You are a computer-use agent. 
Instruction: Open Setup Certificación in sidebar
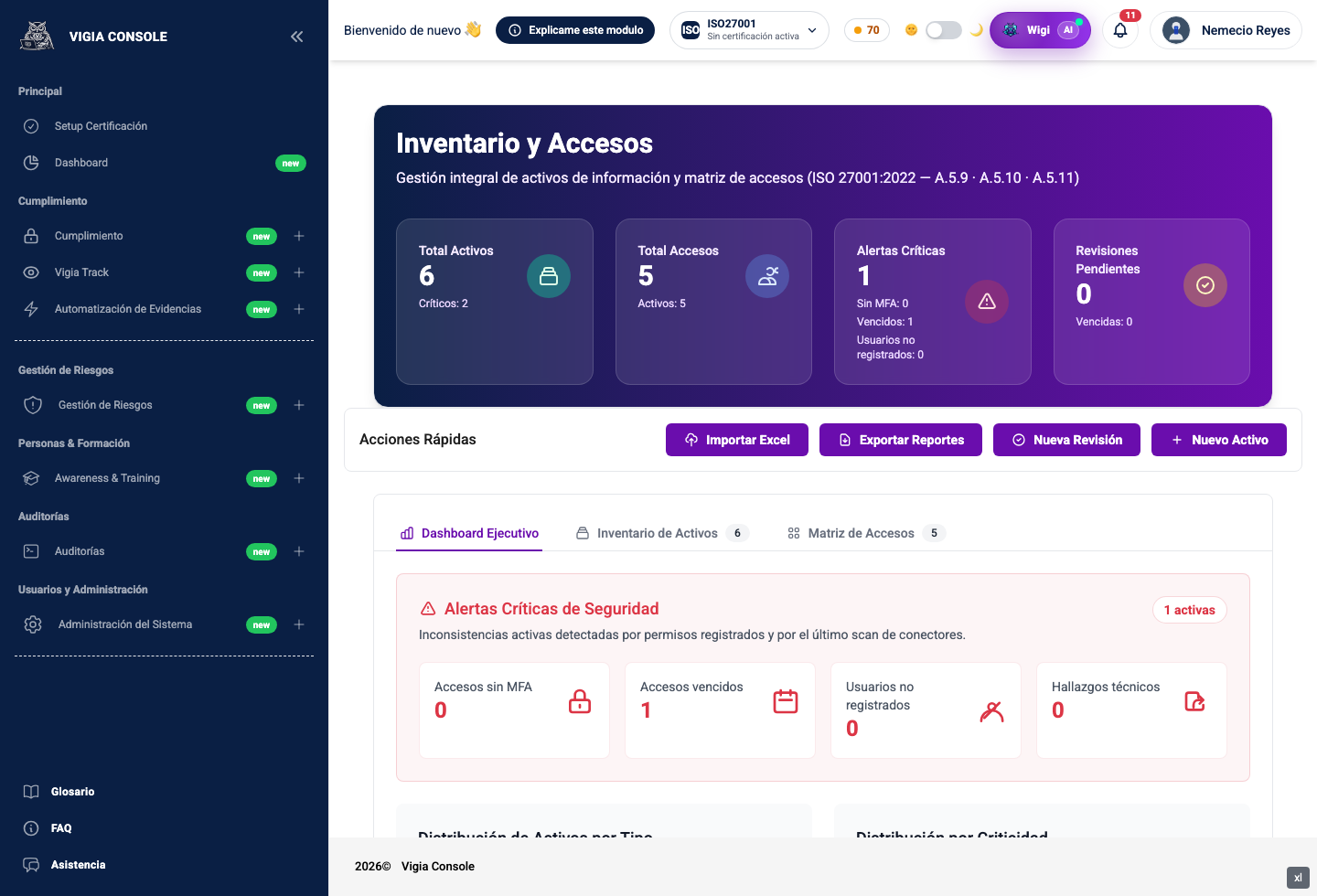[x=101, y=126]
